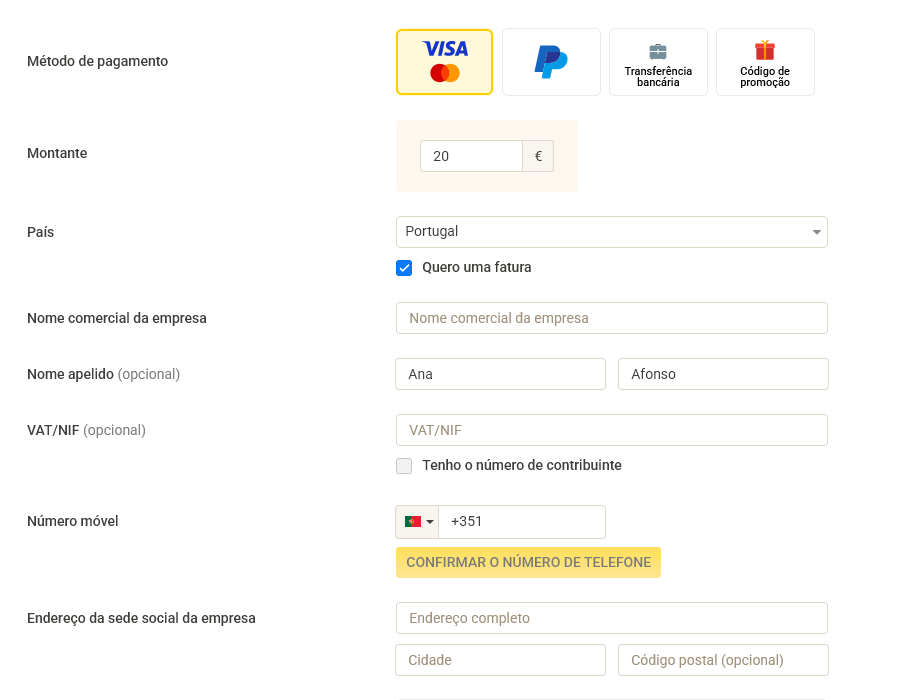This screenshot has height=700, width=898.
Task: Edit the first name field Ana
Action: pos(501,374)
